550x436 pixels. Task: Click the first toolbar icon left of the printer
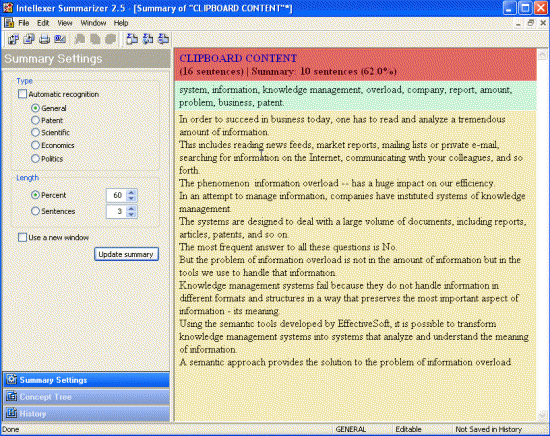pyautogui.click(x=13, y=39)
